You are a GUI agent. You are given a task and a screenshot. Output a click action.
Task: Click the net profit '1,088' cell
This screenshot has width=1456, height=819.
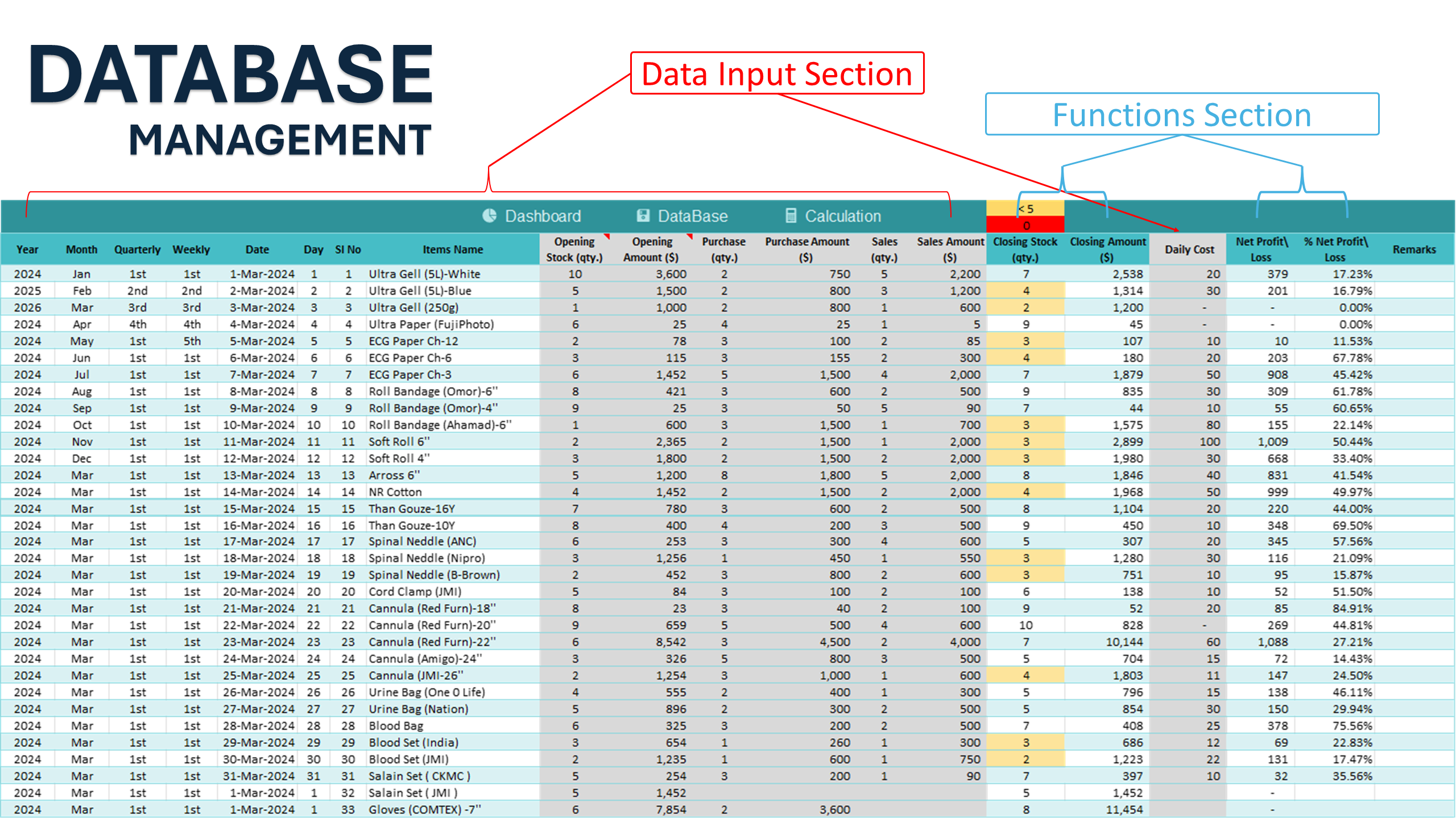point(1261,642)
